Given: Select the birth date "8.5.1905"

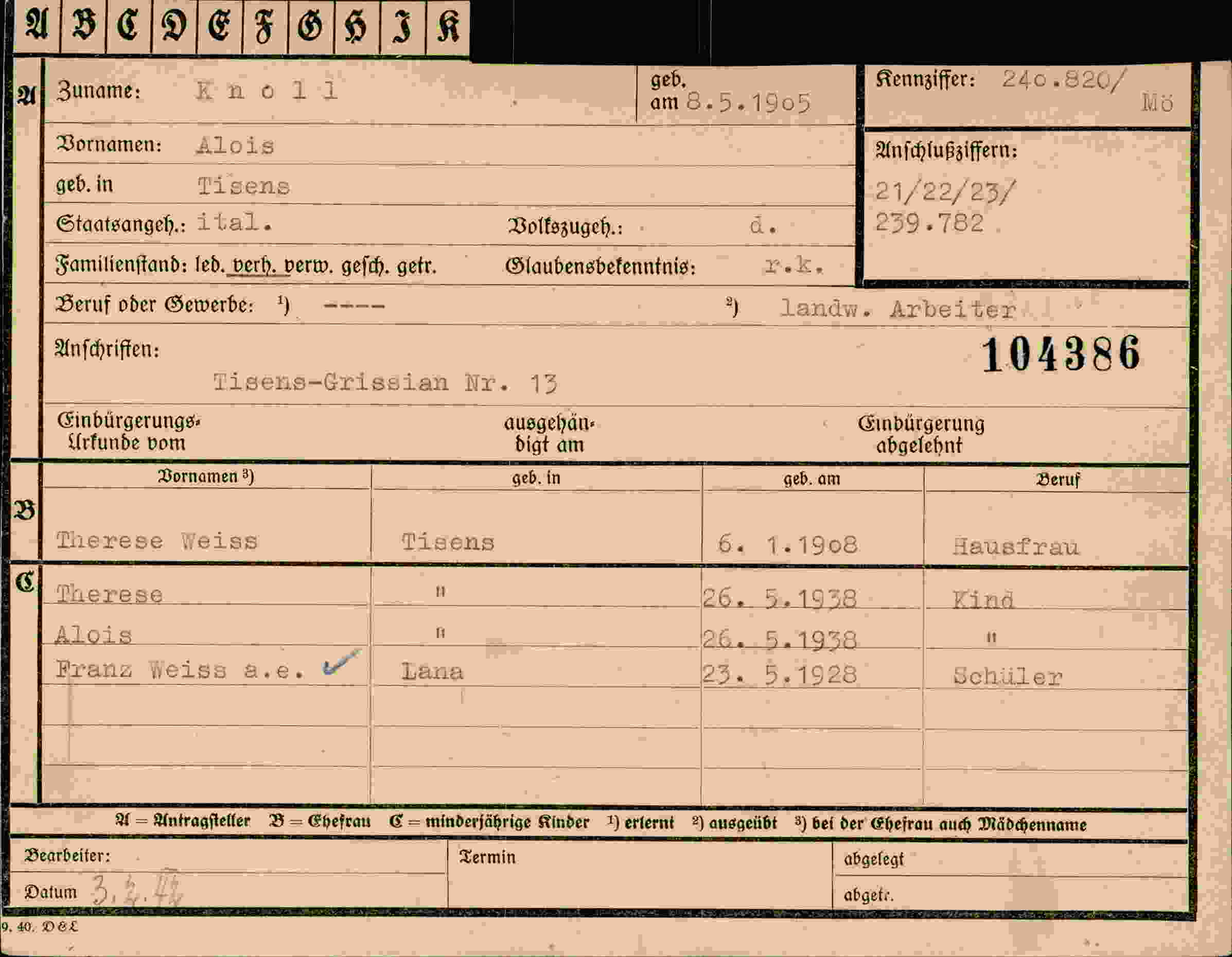Looking at the screenshot, I should tap(749, 102).
